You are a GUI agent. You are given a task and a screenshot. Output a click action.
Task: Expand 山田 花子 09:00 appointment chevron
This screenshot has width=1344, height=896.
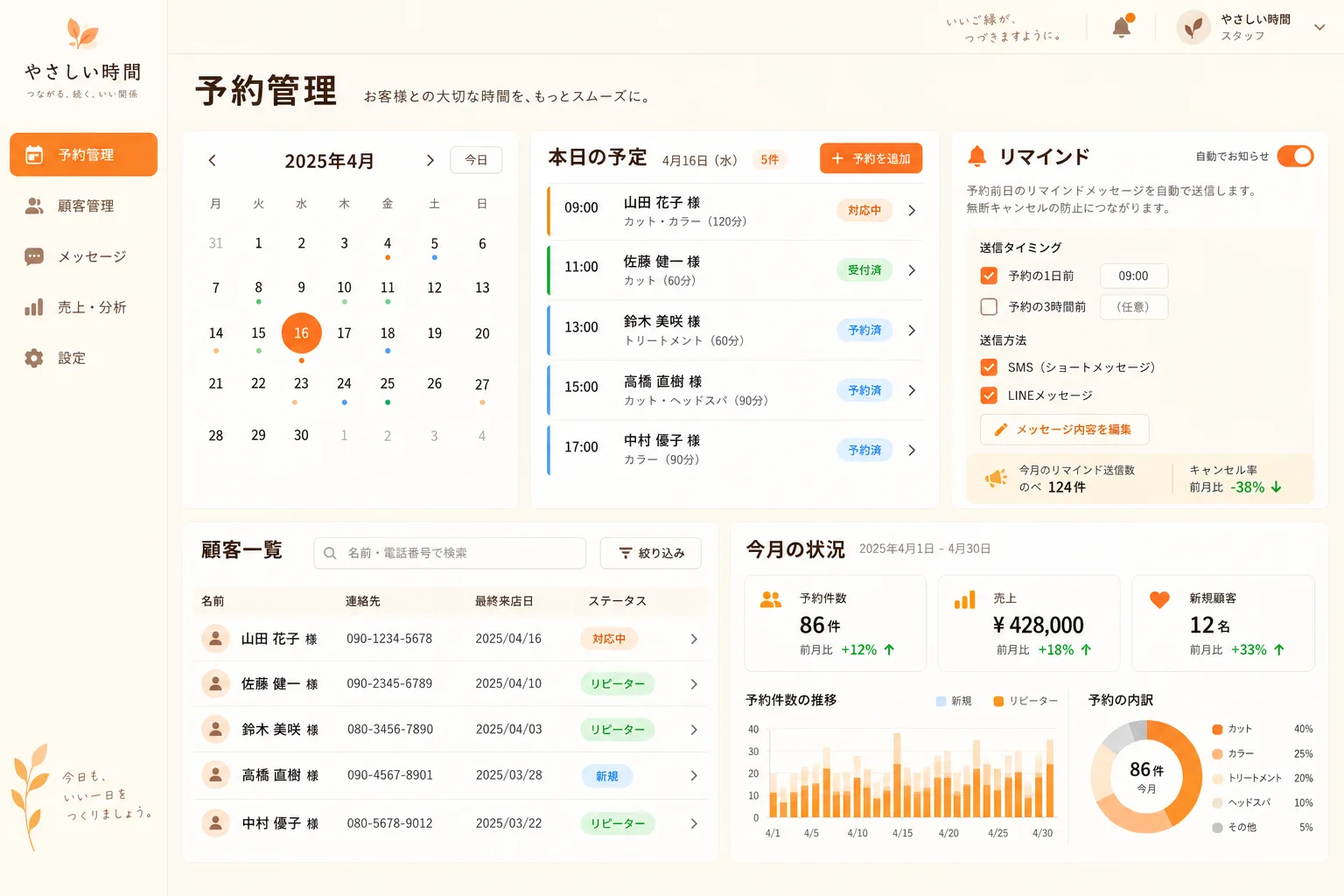click(912, 211)
